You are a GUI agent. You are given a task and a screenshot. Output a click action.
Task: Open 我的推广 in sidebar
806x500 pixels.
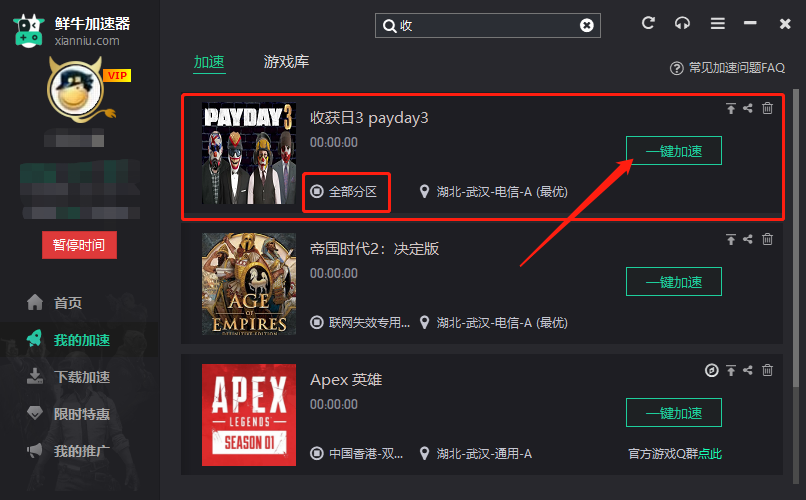click(80, 451)
